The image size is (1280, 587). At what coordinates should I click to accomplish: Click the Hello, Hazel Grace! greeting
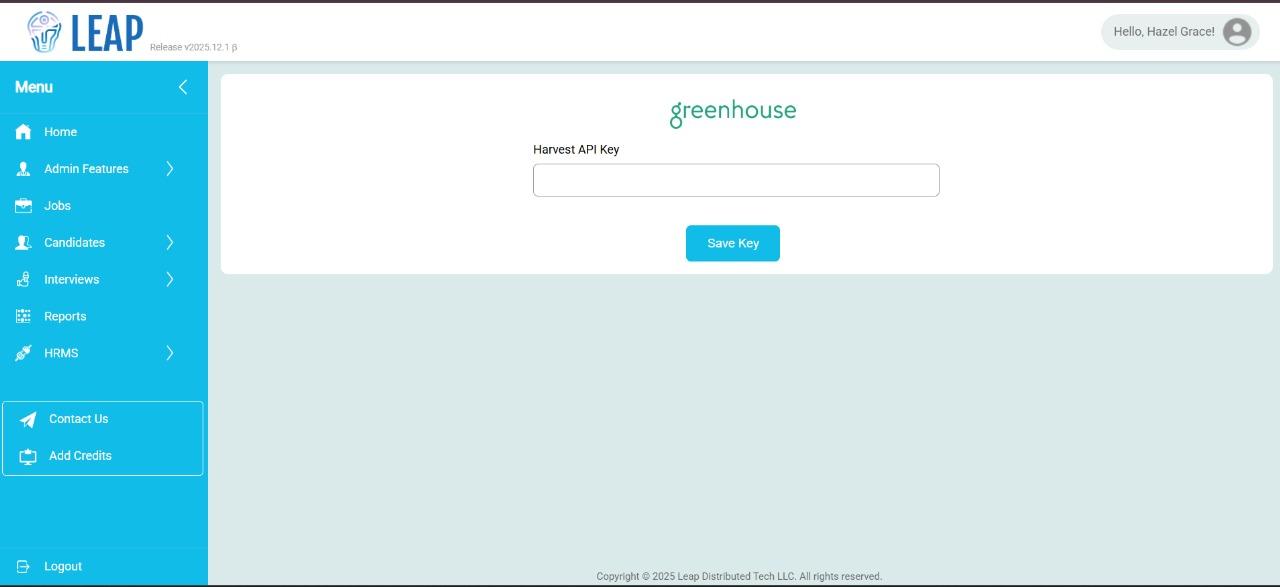pyautogui.click(x=1164, y=32)
